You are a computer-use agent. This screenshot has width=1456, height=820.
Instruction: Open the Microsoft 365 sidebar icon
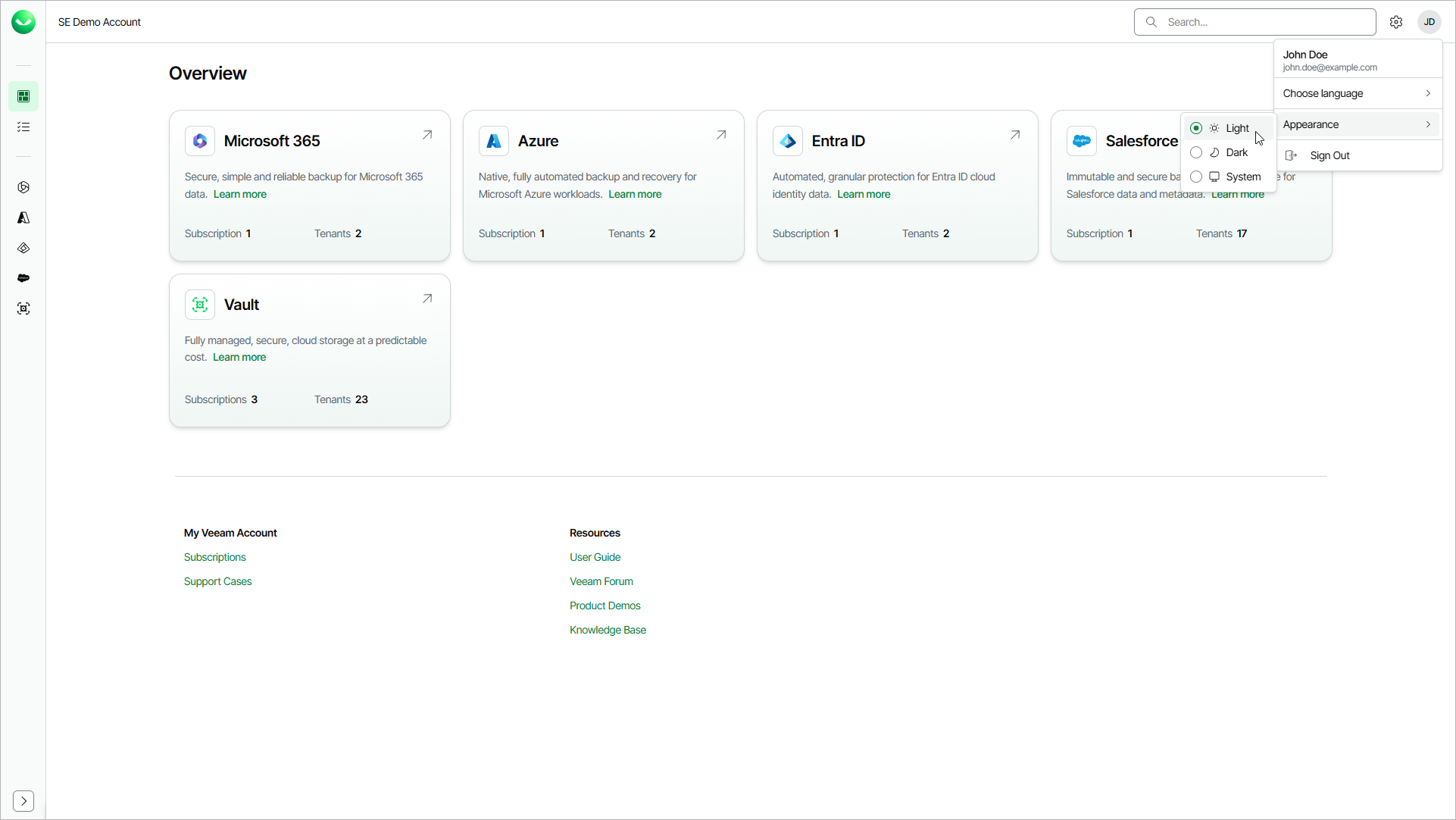click(x=23, y=187)
